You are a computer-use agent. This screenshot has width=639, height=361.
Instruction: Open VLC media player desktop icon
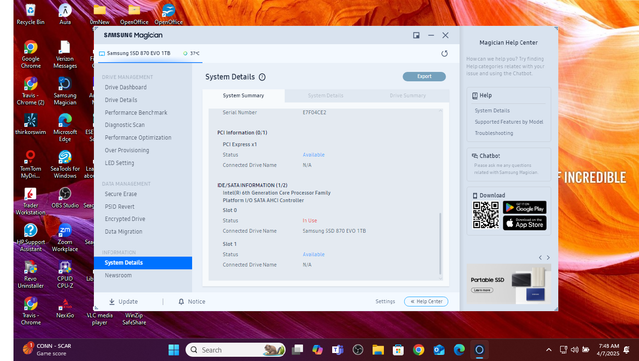click(99, 318)
